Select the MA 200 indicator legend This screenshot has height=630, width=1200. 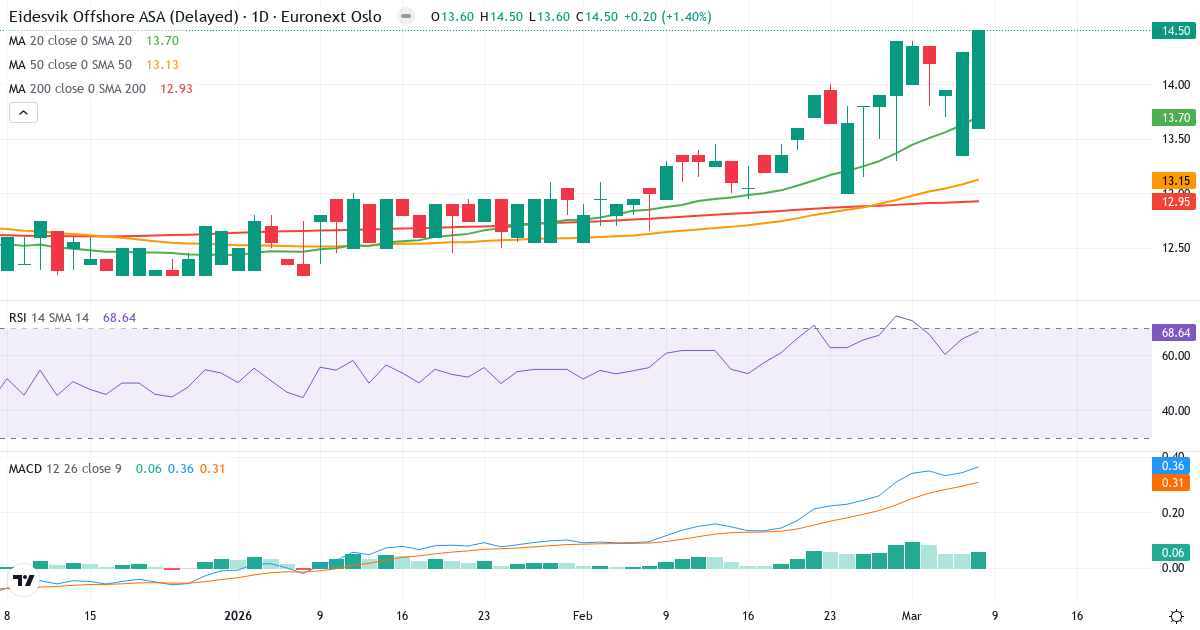pos(78,89)
